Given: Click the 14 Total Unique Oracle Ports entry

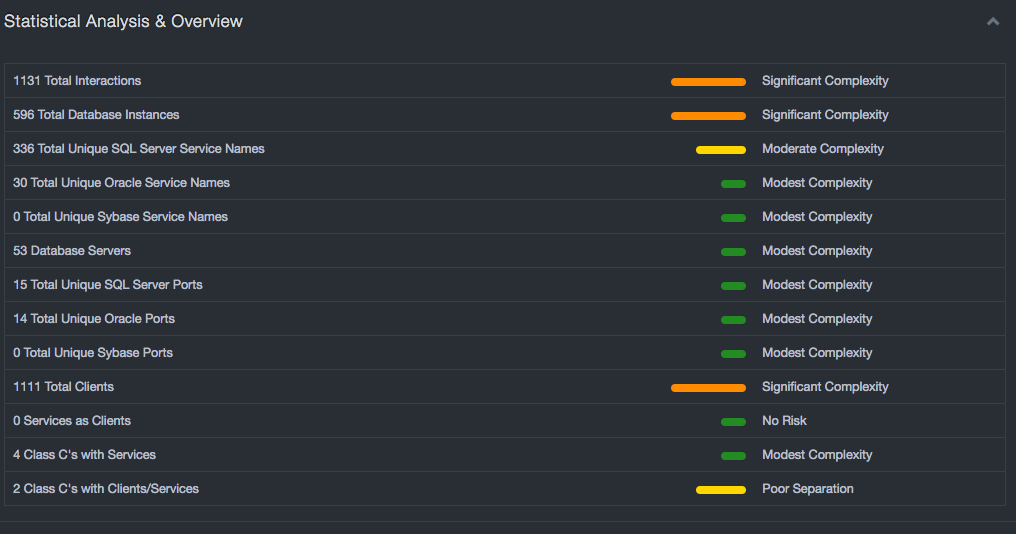Looking at the screenshot, I should (94, 319).
